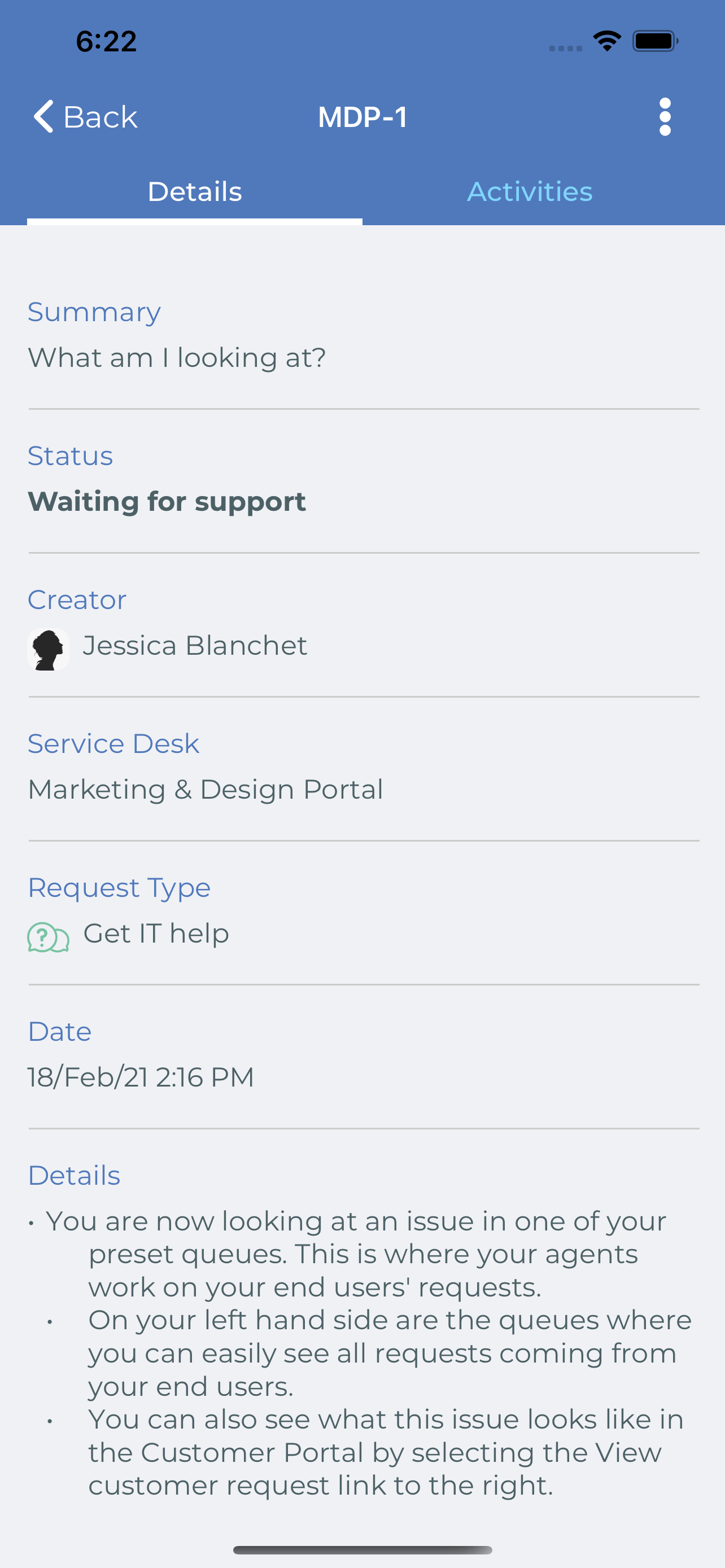Tap the summary text 'What am I looking at?'
The width and height of the screenshot is (725, 1568).
tap(177, 358)
